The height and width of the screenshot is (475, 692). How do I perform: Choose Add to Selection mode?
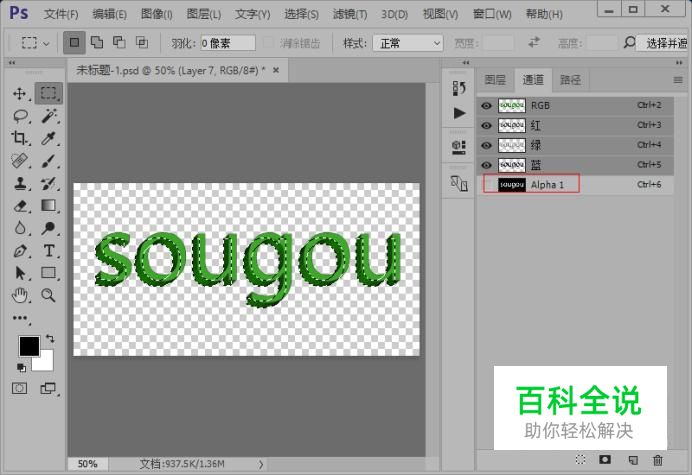point(97,42)
